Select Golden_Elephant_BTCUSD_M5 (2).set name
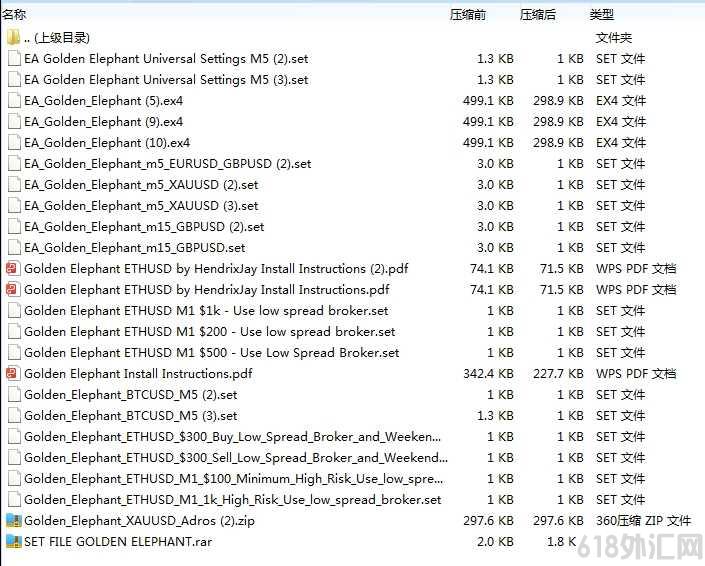The height and width of the screenshot is (566, 705). pos(131,395)
